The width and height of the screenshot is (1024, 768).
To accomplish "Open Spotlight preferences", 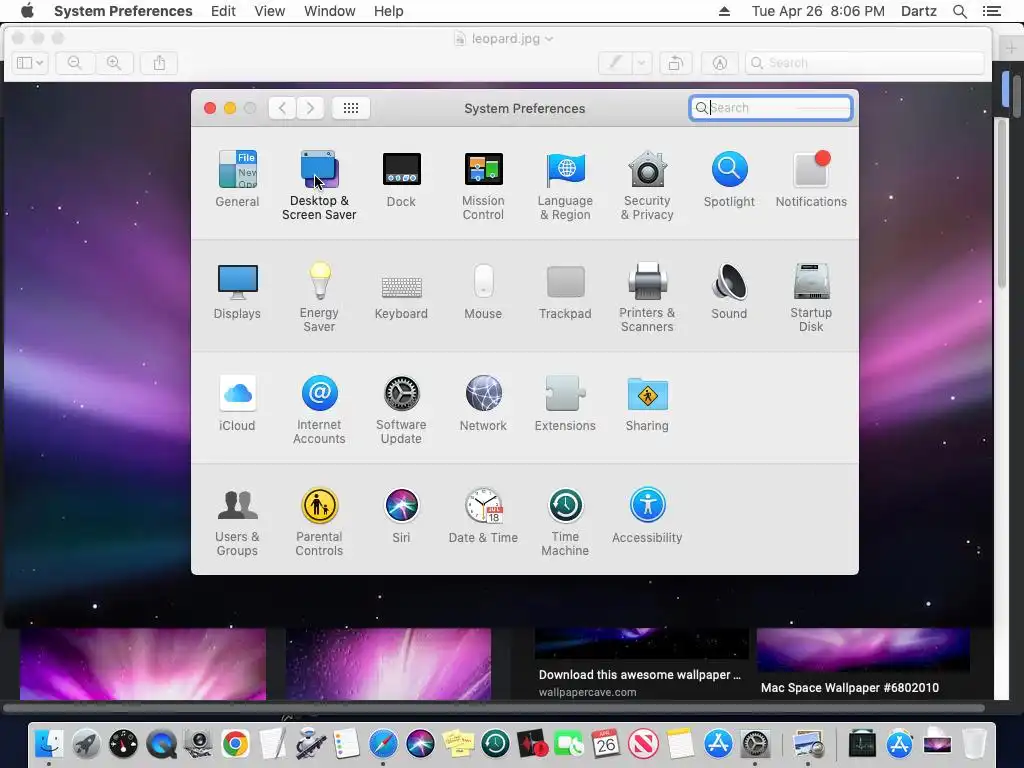I will click(729, 179).
